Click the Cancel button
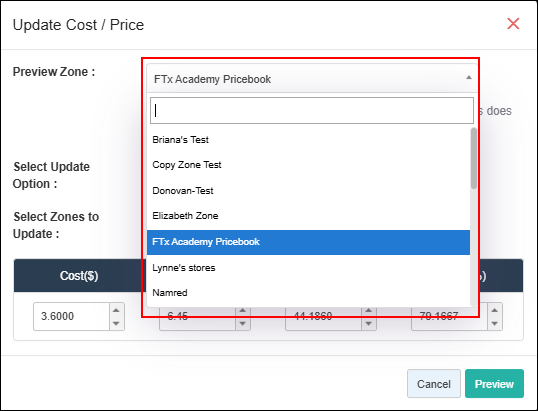 tap(434, 384)
